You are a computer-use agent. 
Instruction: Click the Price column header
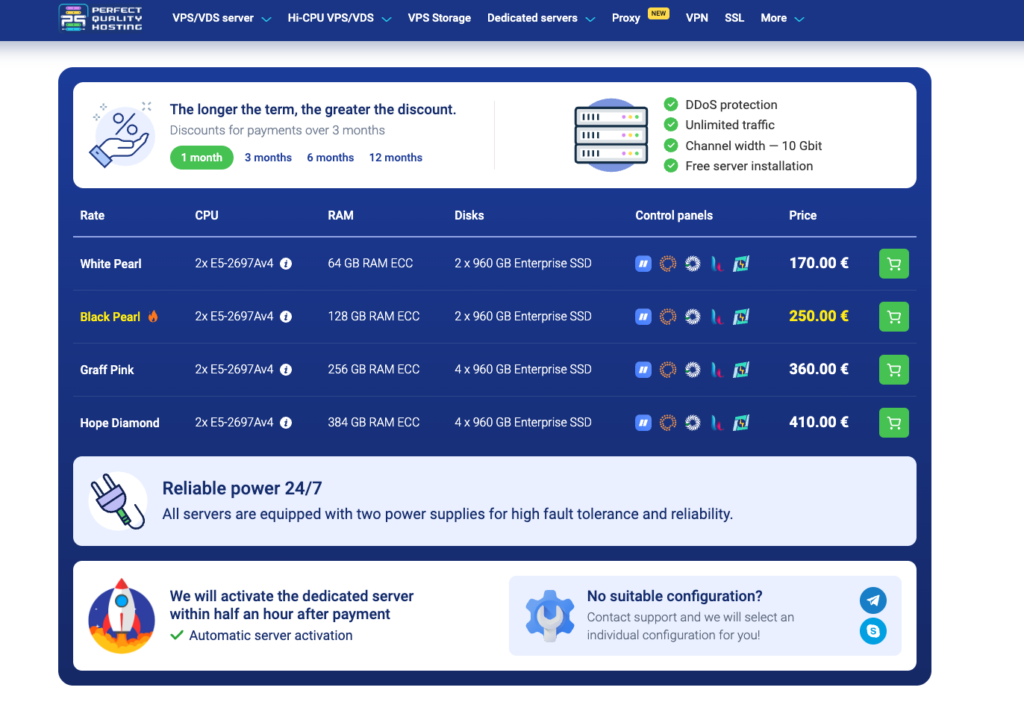(x=803, y=216)
